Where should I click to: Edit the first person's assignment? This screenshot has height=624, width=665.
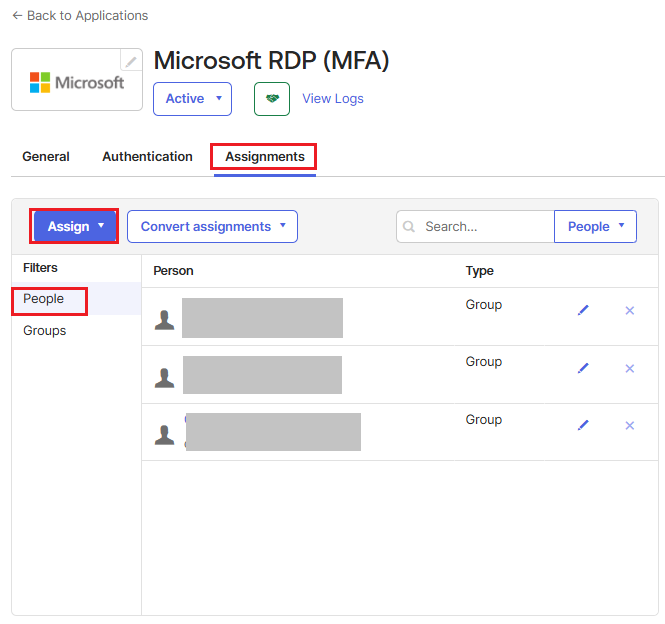(x=583, y=310)
